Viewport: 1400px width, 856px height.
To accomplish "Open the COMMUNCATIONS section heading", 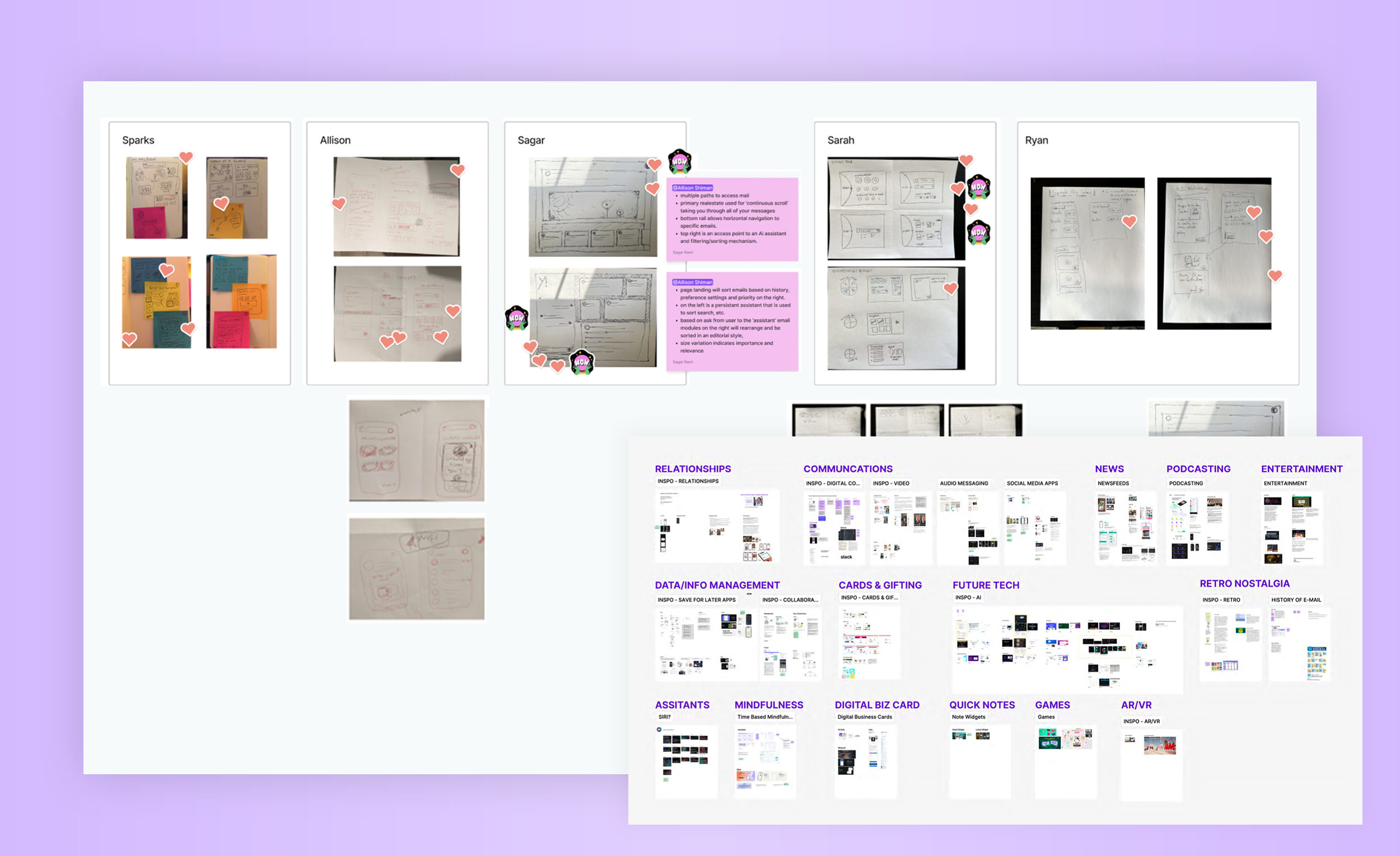I will point(847,469).
